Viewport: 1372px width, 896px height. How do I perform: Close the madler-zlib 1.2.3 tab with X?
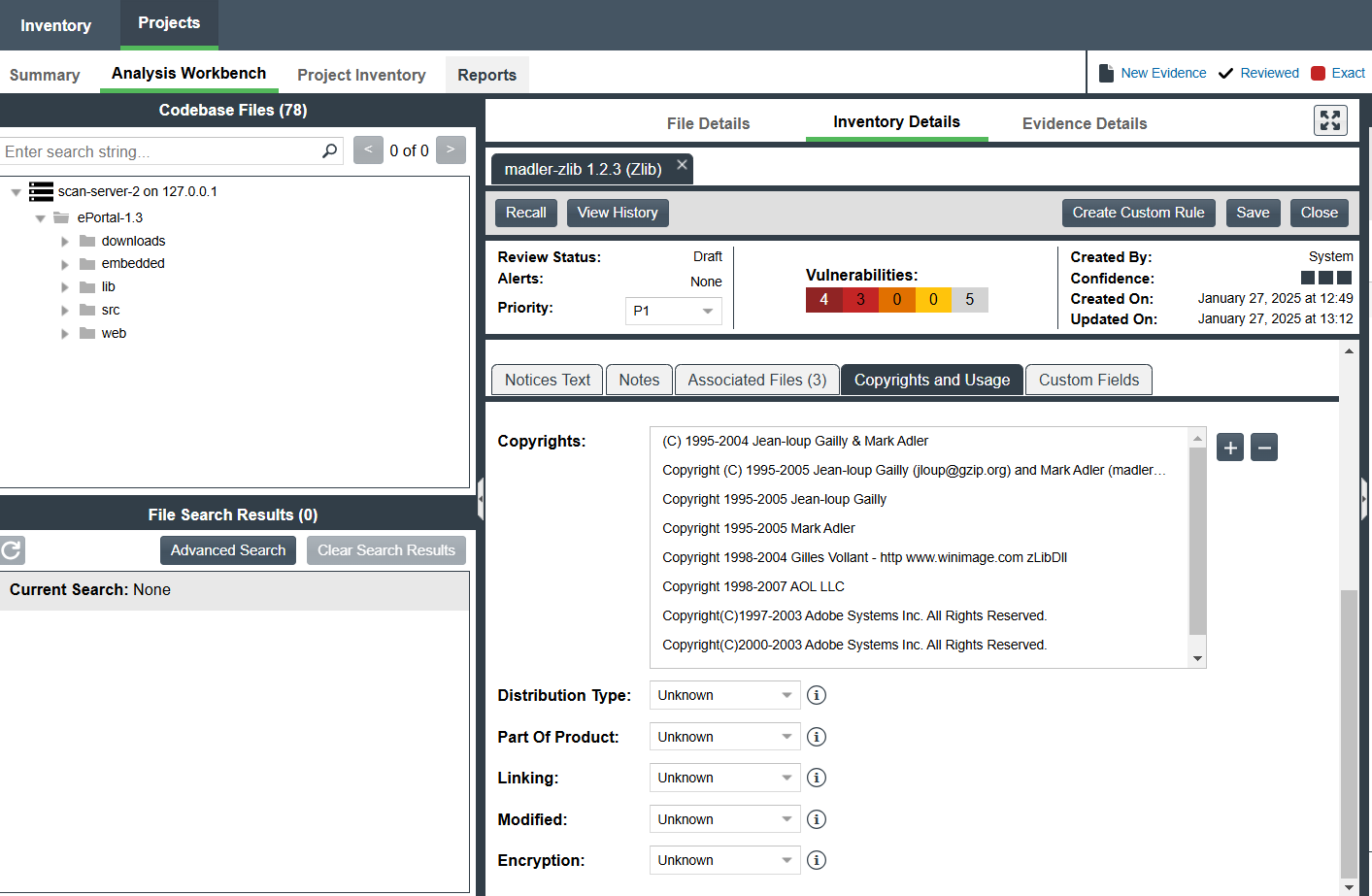click(x=683, y=165)
